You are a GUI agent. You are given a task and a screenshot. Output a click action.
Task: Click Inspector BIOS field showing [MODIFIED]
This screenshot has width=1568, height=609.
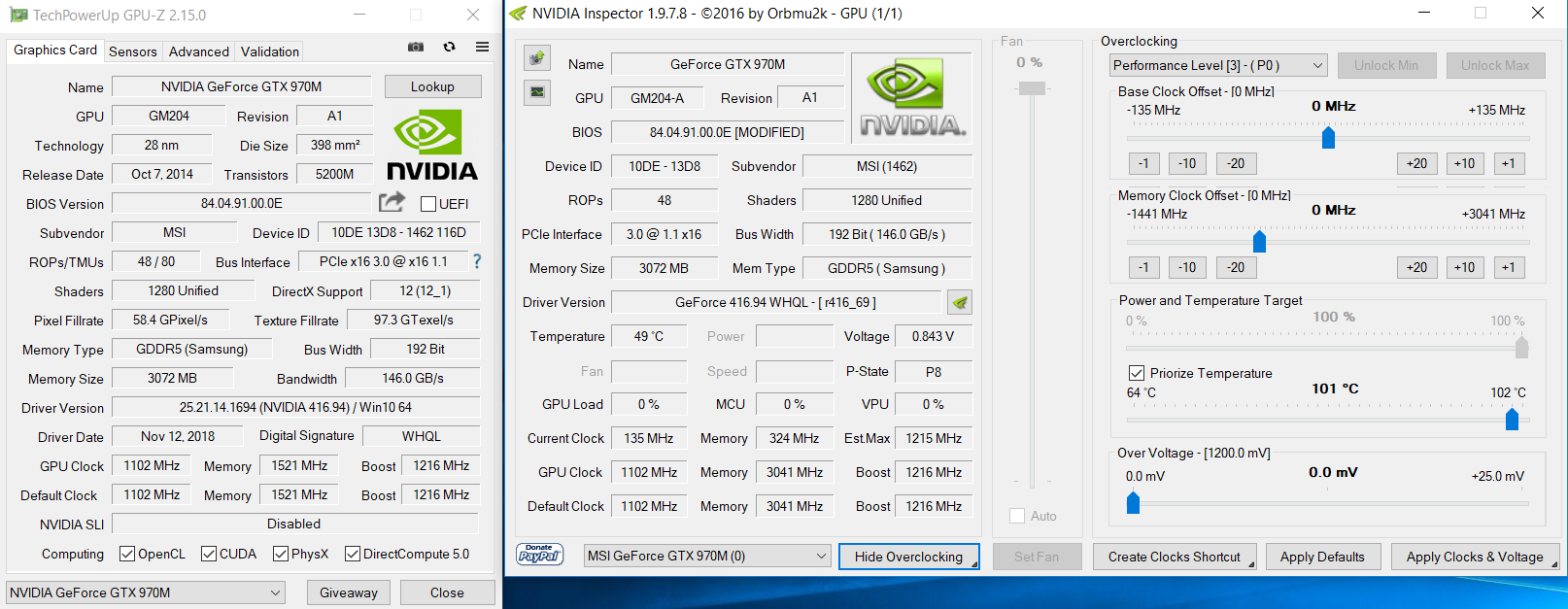pos(728,132)
